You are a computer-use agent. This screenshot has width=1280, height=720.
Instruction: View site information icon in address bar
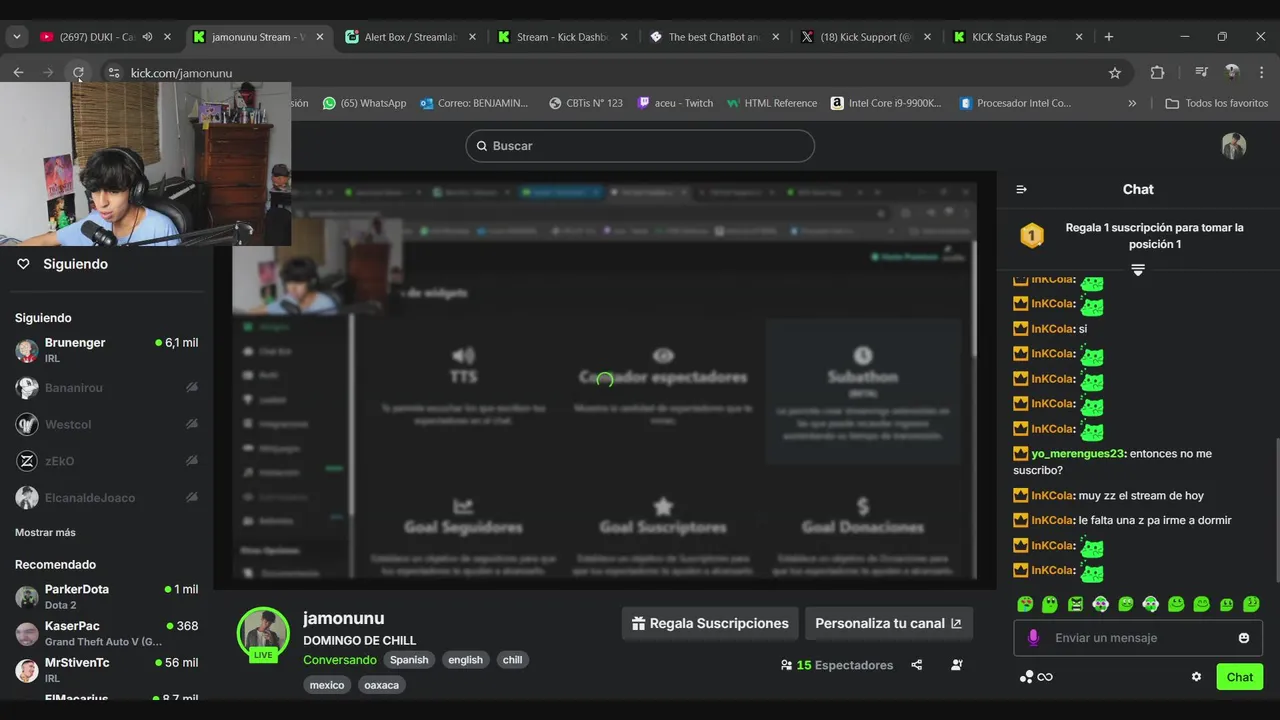pyautogui.click(x=113, y=73)
